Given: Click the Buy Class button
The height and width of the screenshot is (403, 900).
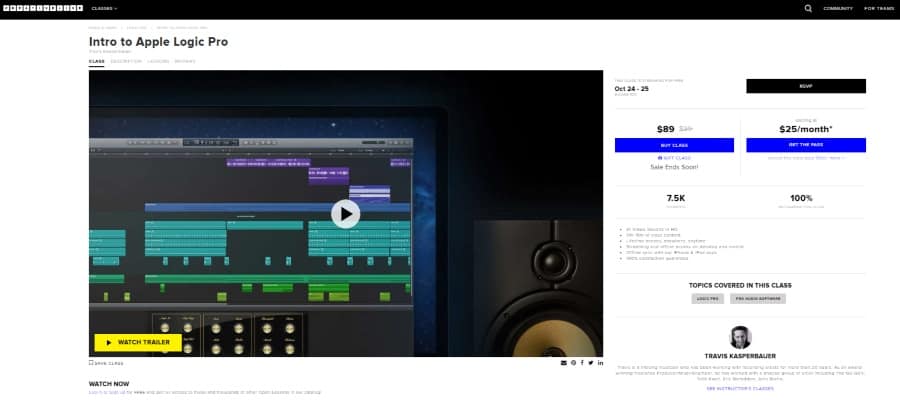Looking at the screenshot, I should (674, 145).
